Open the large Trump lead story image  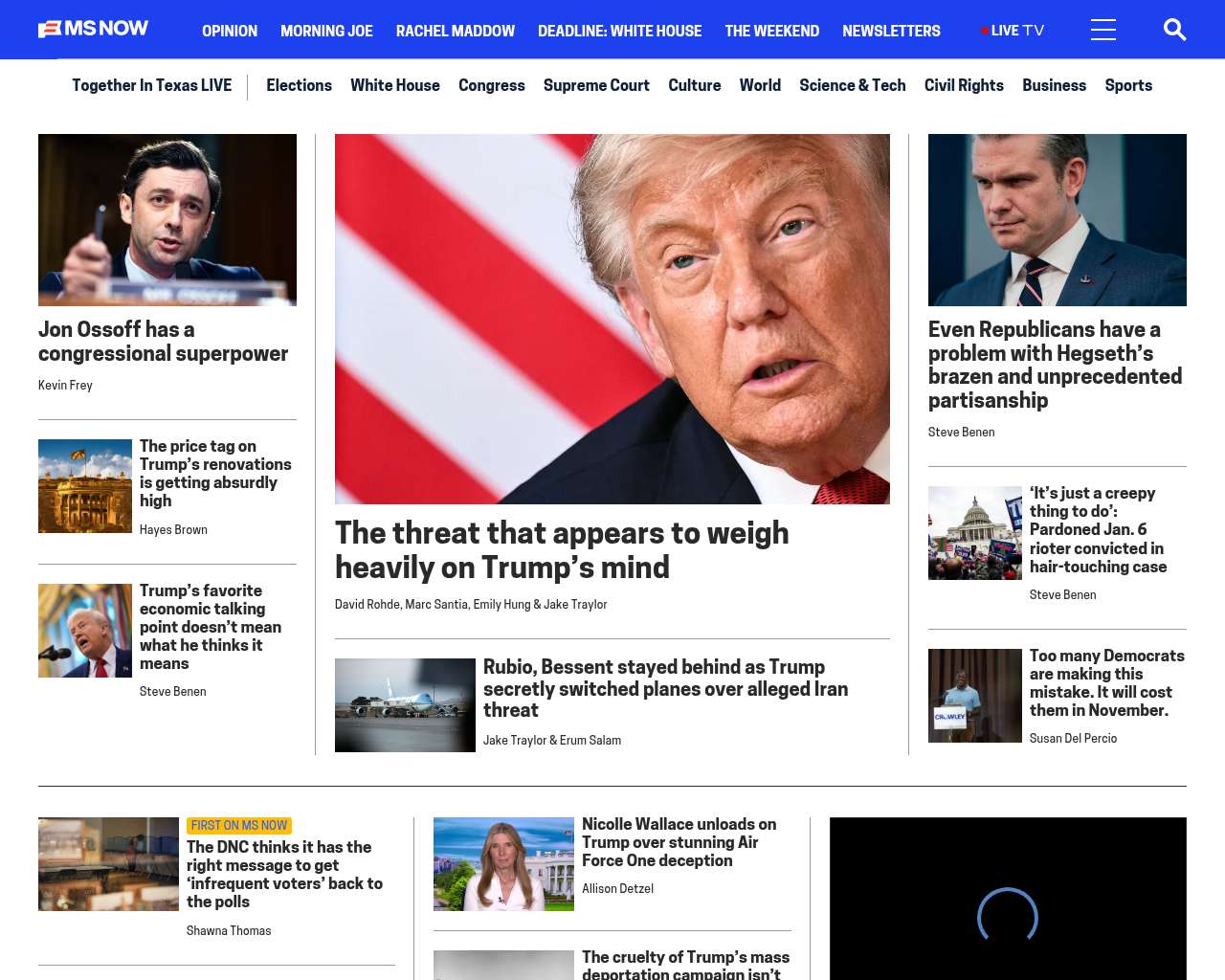pos(612,319)
